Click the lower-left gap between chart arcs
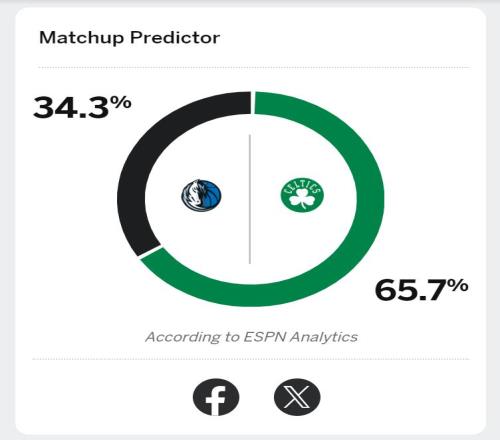Screen dimensions: 500x440 click(x=150, y=252)
